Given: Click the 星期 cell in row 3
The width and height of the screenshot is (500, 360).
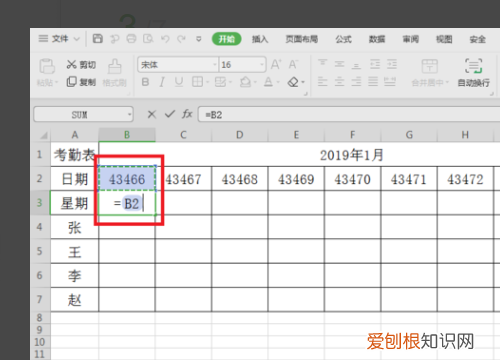Looking at the screenshot, I should [74, 203].
